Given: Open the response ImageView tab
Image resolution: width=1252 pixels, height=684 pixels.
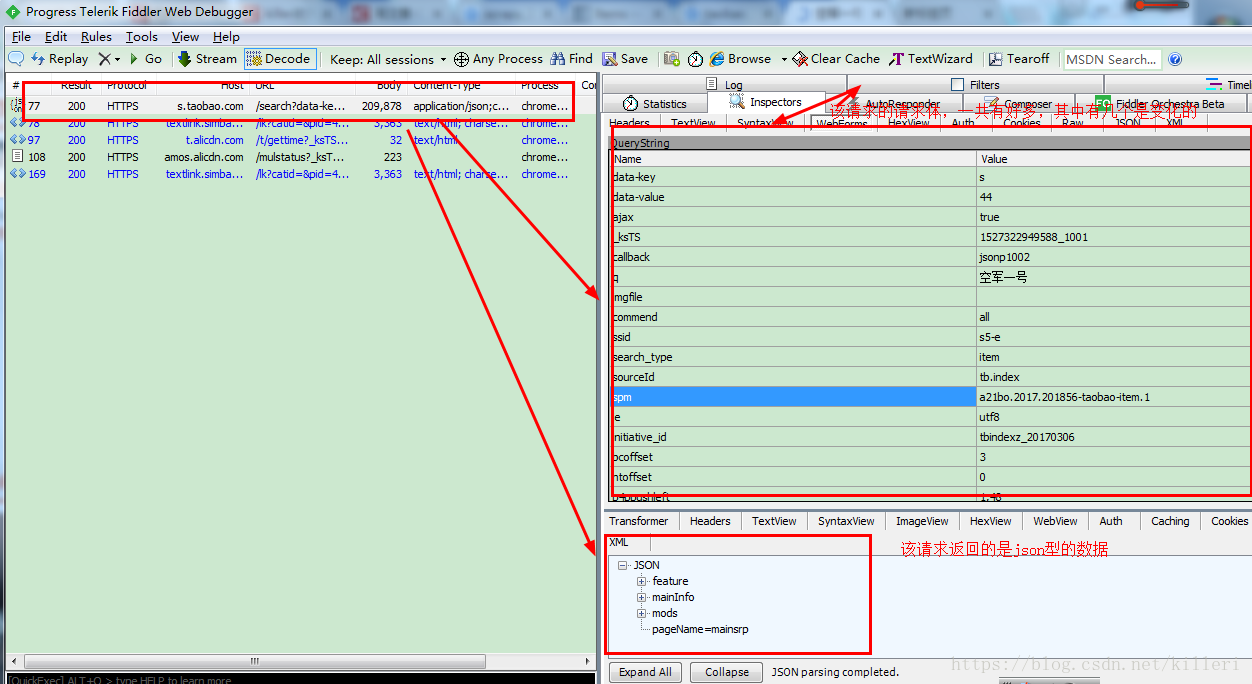Looking at the screenshot, I should (922, 521).
